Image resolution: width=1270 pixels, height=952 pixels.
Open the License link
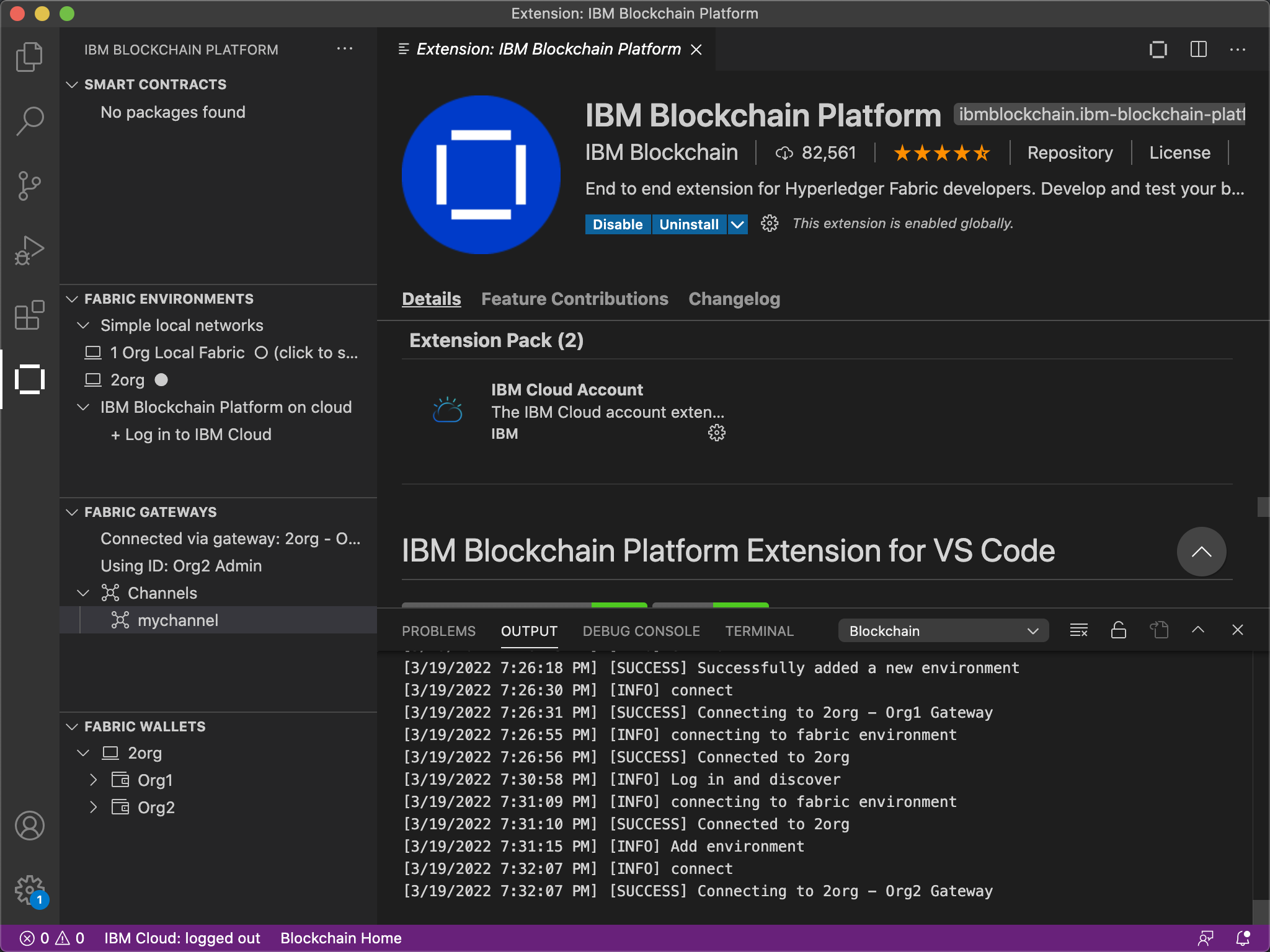(1179, 152)
